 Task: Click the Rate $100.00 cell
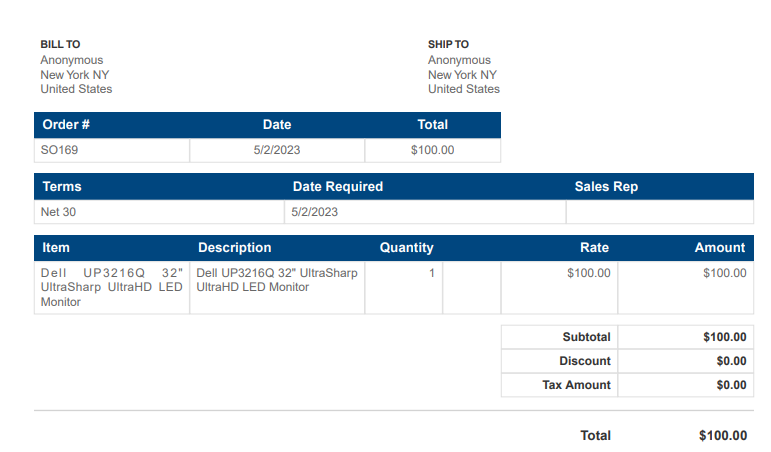pyautogui.click(x=559, y=287)
